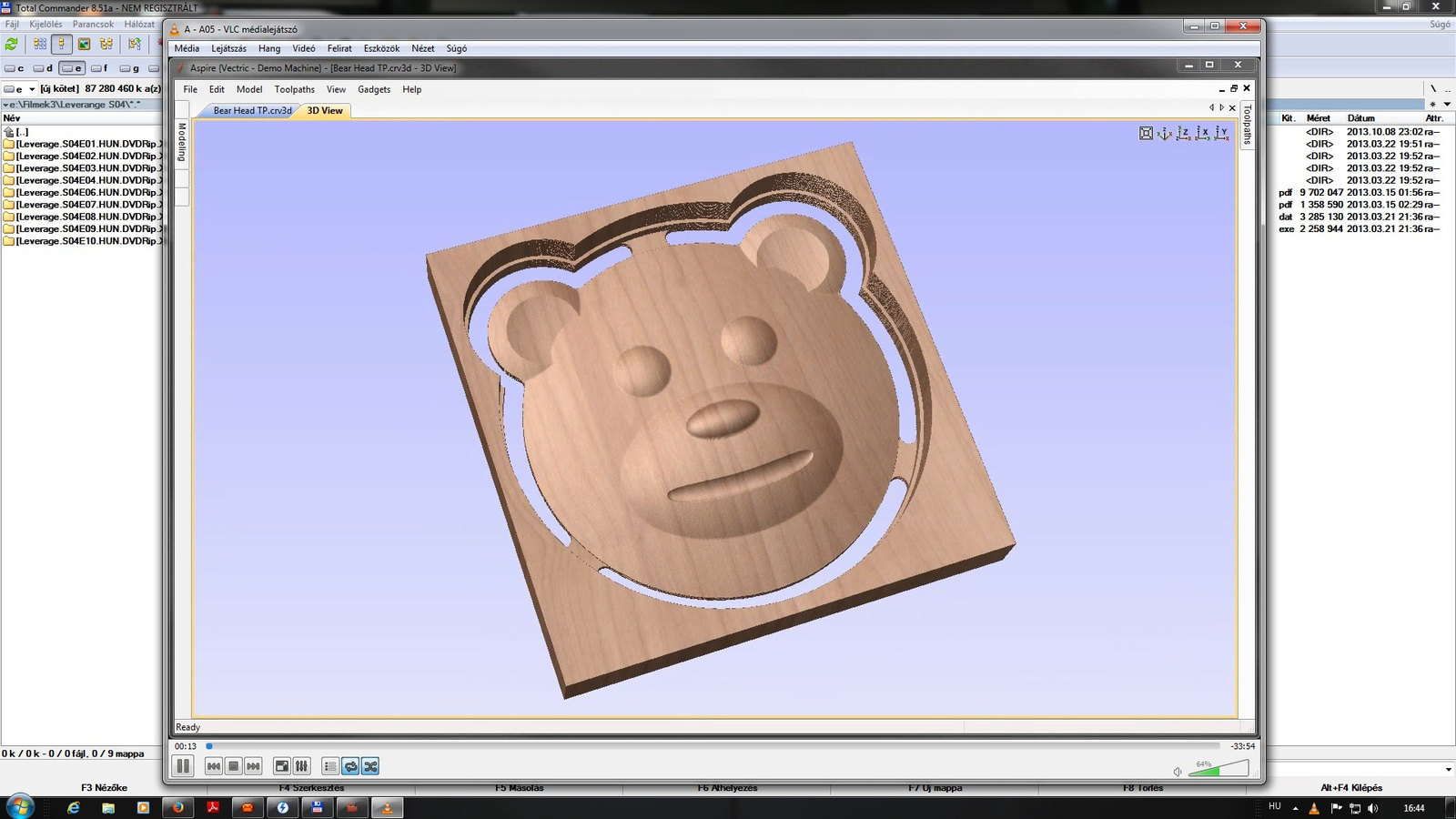Screen dimensions: 1456x819
Task: Open Aspire Toolpaths menu
Action: (295, 89)
